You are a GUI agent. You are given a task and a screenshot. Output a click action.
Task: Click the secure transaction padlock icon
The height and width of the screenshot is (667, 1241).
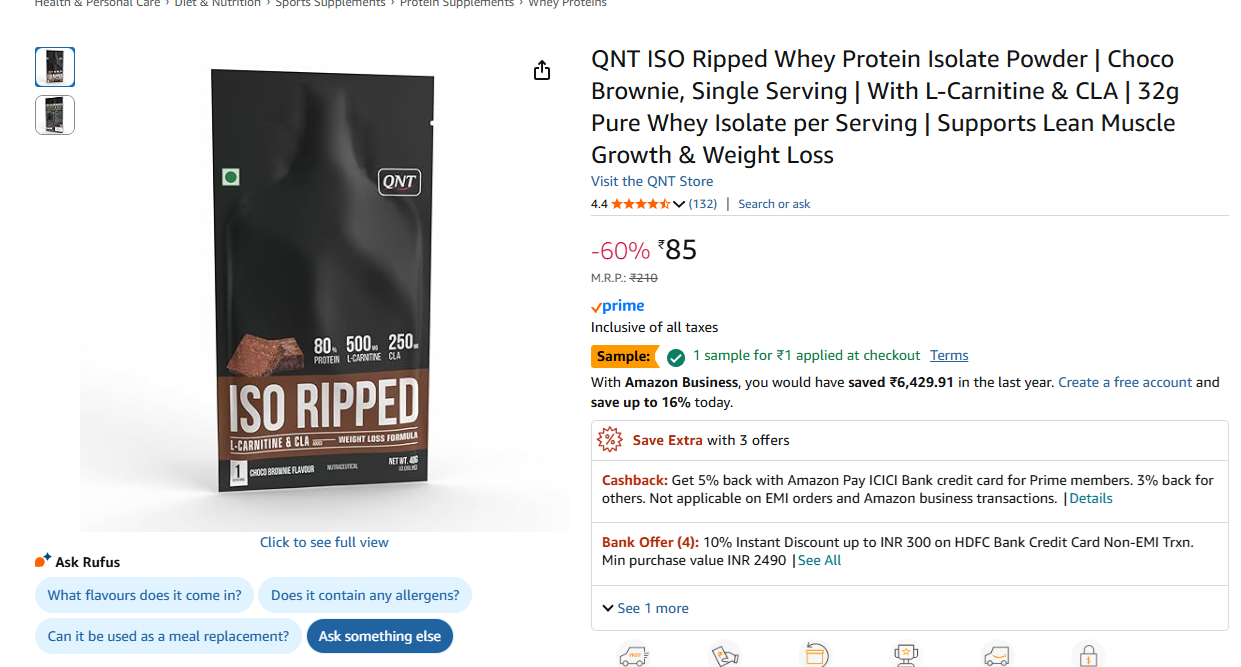click(x=1088, y=656)
